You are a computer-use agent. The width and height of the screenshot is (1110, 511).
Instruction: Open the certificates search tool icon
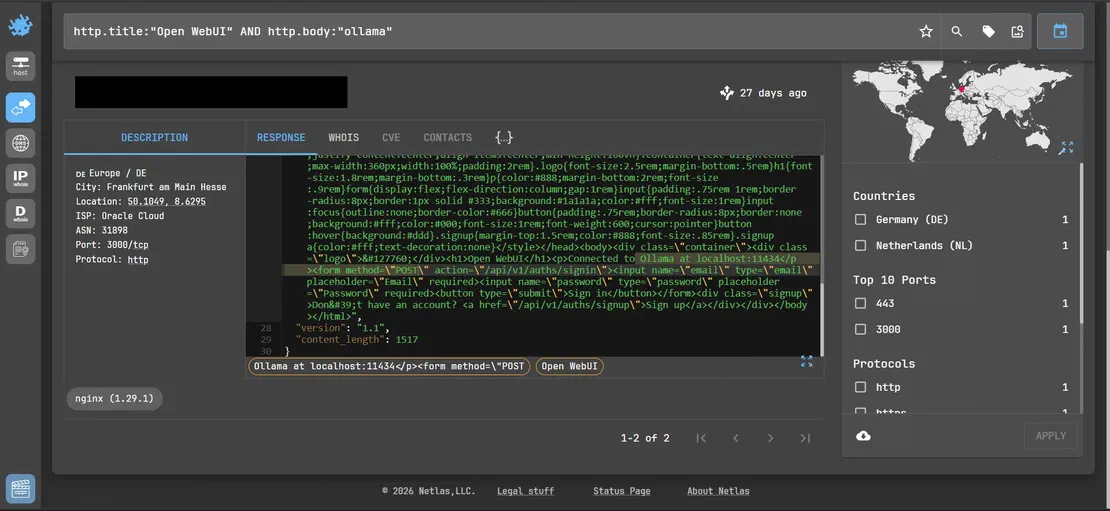(x=21, y=249)
